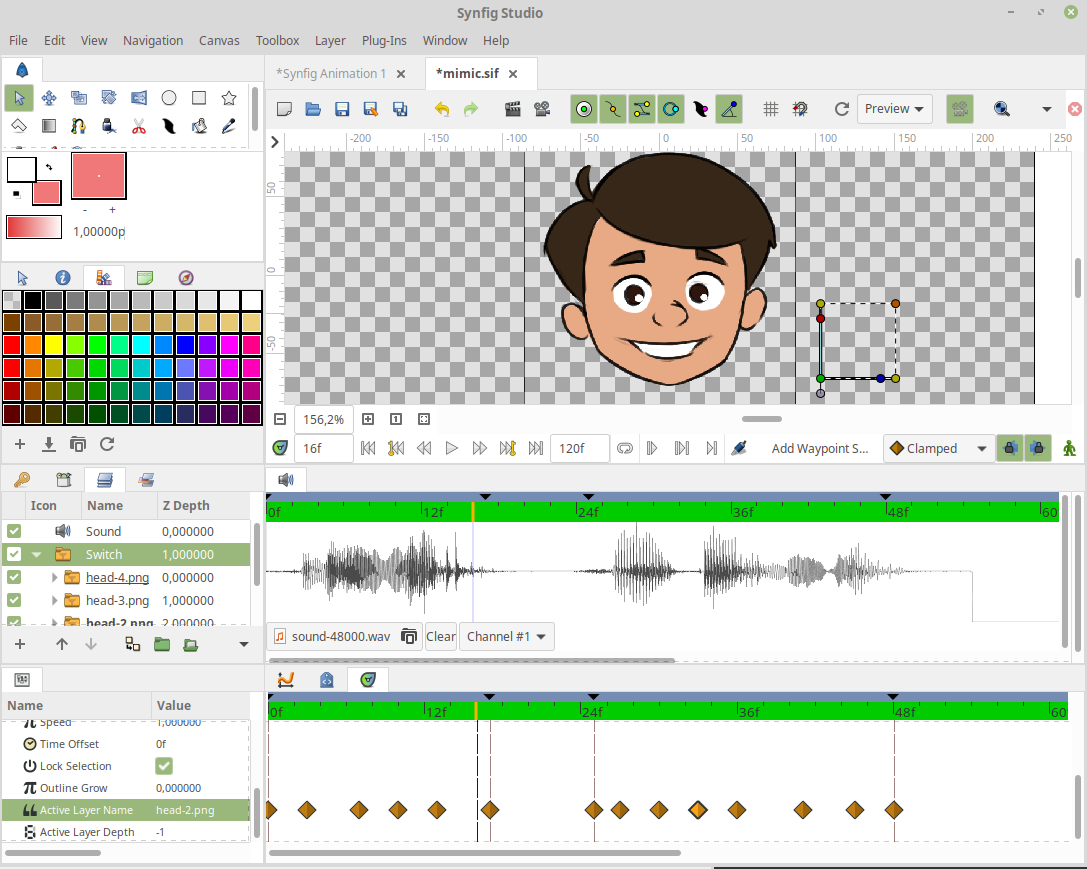Open the Toolbox menu
The height and width of the screenshot is (869, 1087).
coord(277,40)
